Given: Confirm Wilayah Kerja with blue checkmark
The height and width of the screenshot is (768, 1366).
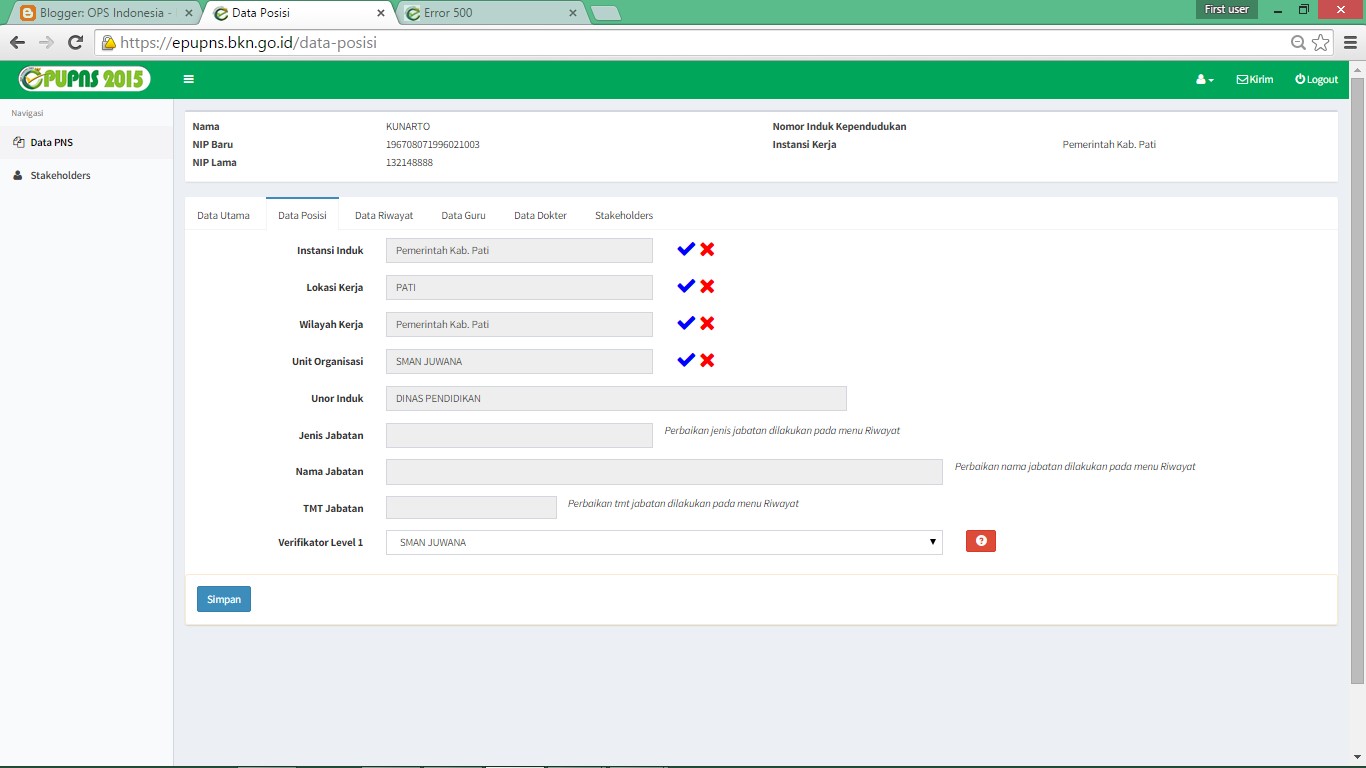Looking at the screenshot, I should pos(686,323).
